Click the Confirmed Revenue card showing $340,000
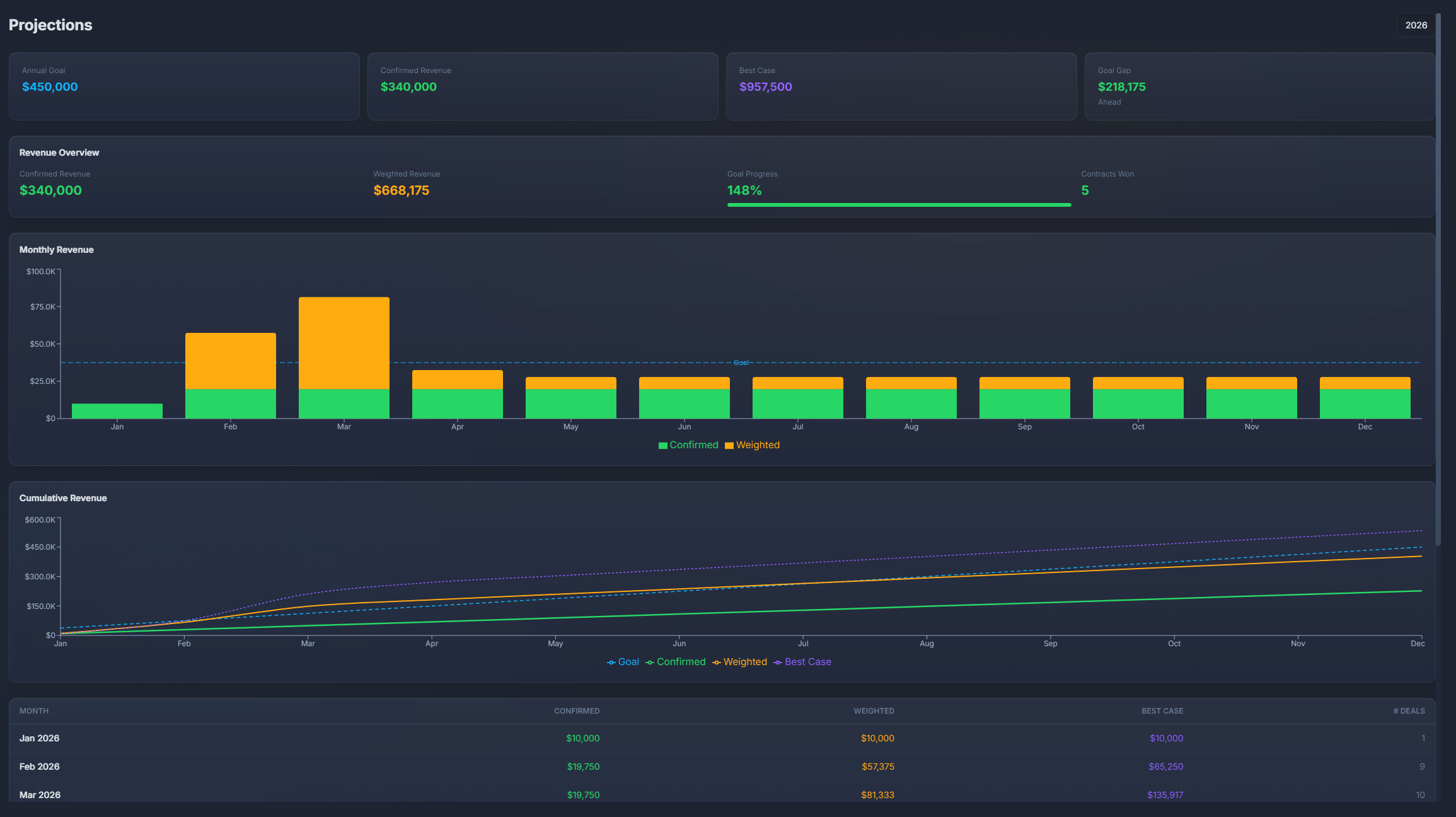1456x817 pixels. (x=542, y=86)
